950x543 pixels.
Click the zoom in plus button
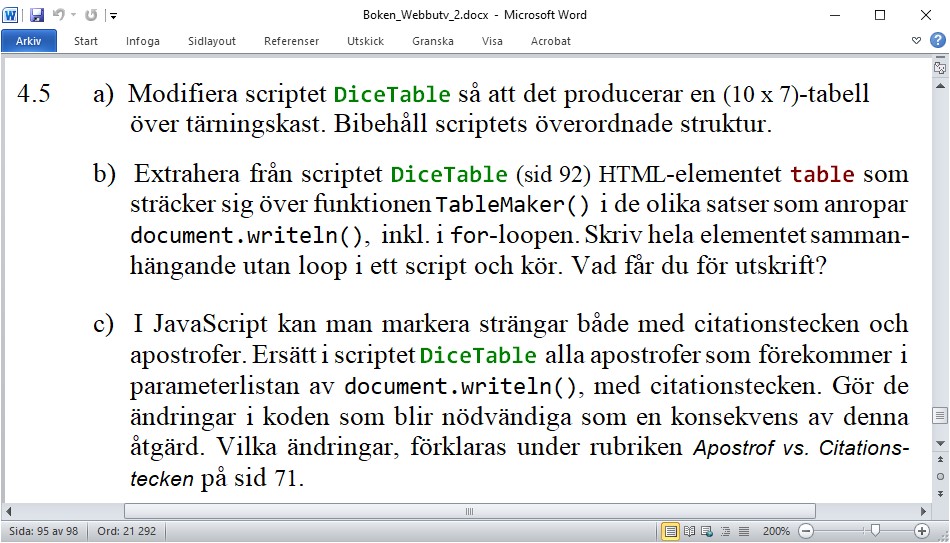[922, 531]
